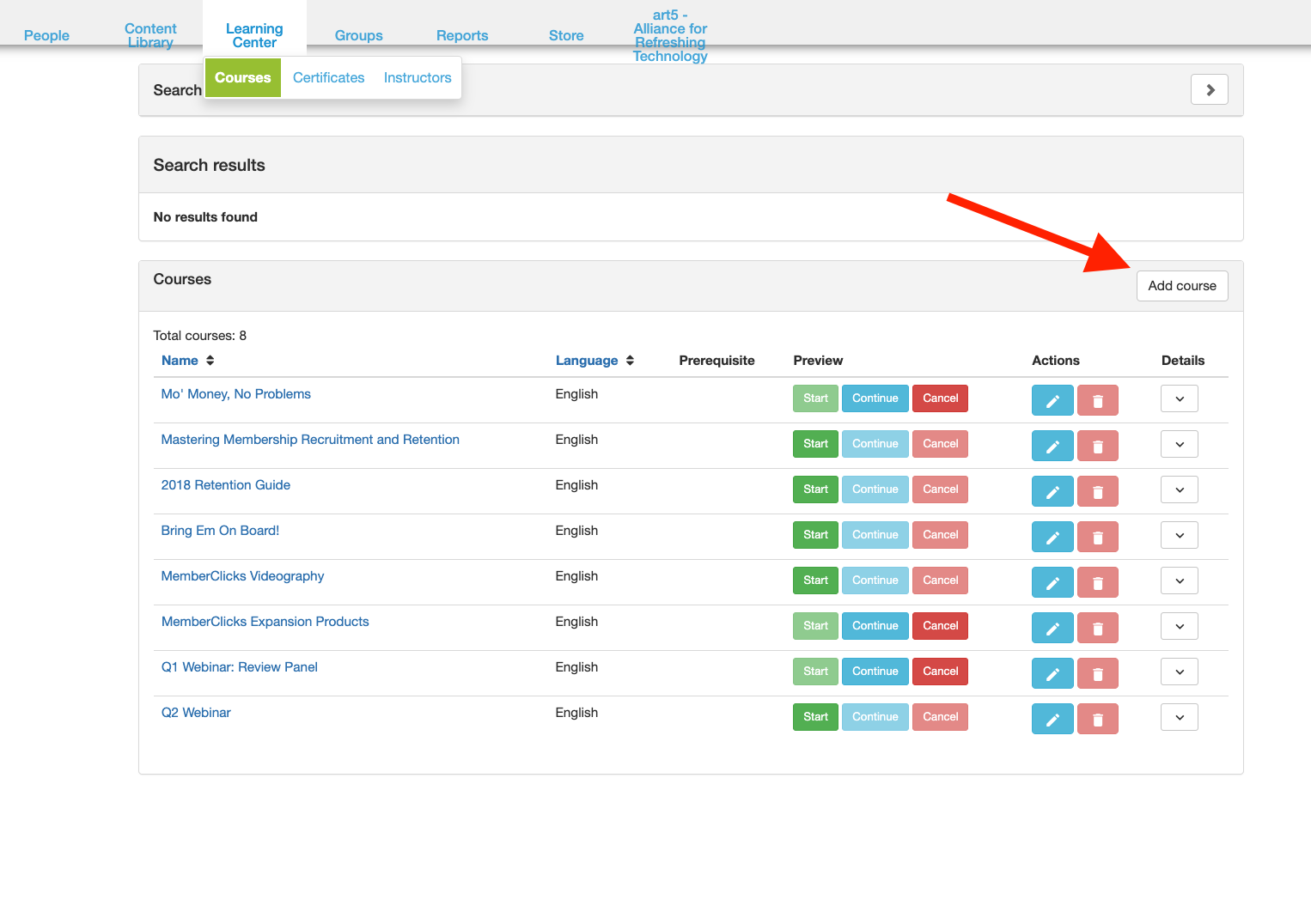This screenshot has height=924, width=1311.
Task: Edit the Q1 Webinar: Review Panel course
Action: click(x=1052, y=673)
